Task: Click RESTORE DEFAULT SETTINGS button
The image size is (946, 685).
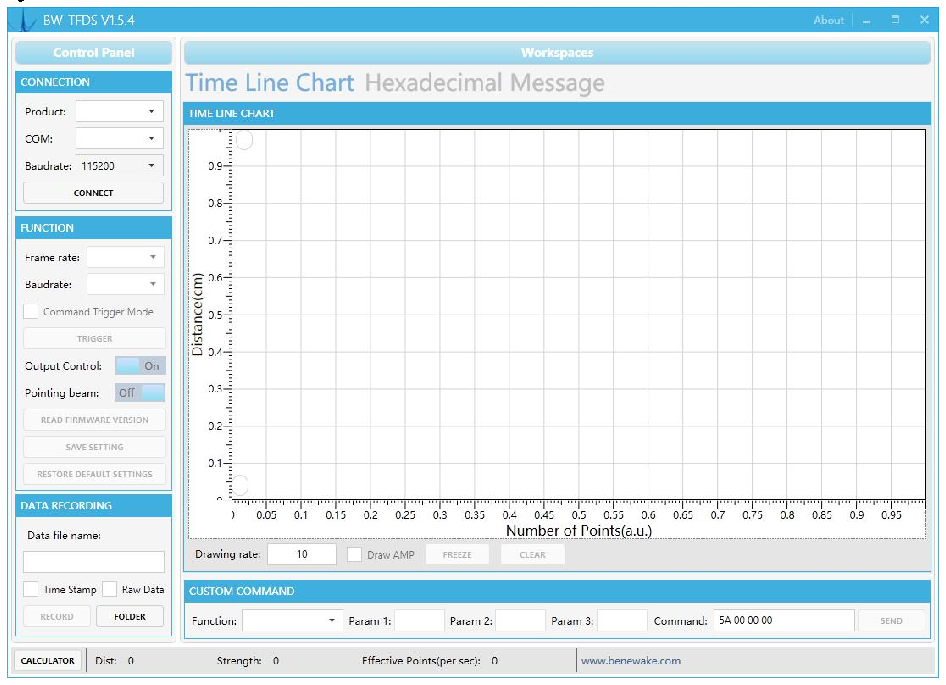Action: point(94,474)
